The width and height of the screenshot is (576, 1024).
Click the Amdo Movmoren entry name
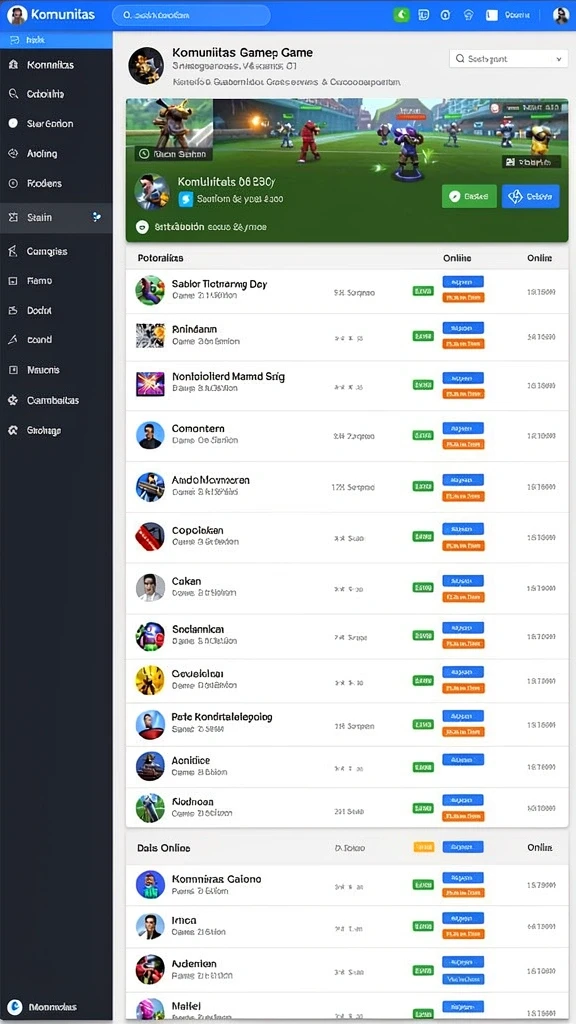(210, 480)
